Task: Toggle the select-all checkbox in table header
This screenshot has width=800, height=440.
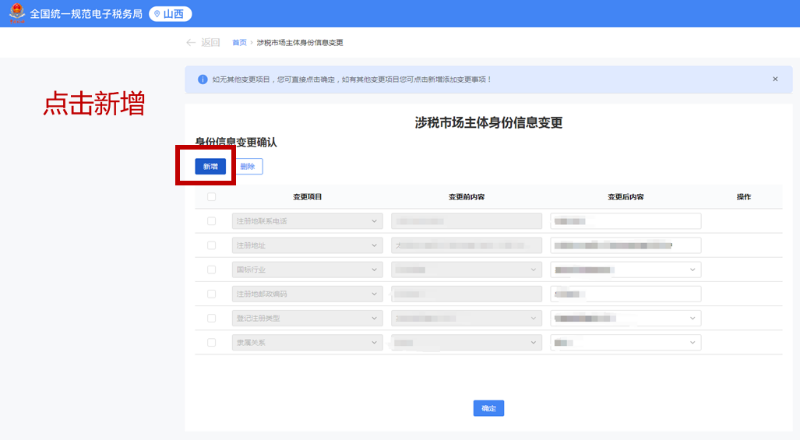Action: (211, 197)
